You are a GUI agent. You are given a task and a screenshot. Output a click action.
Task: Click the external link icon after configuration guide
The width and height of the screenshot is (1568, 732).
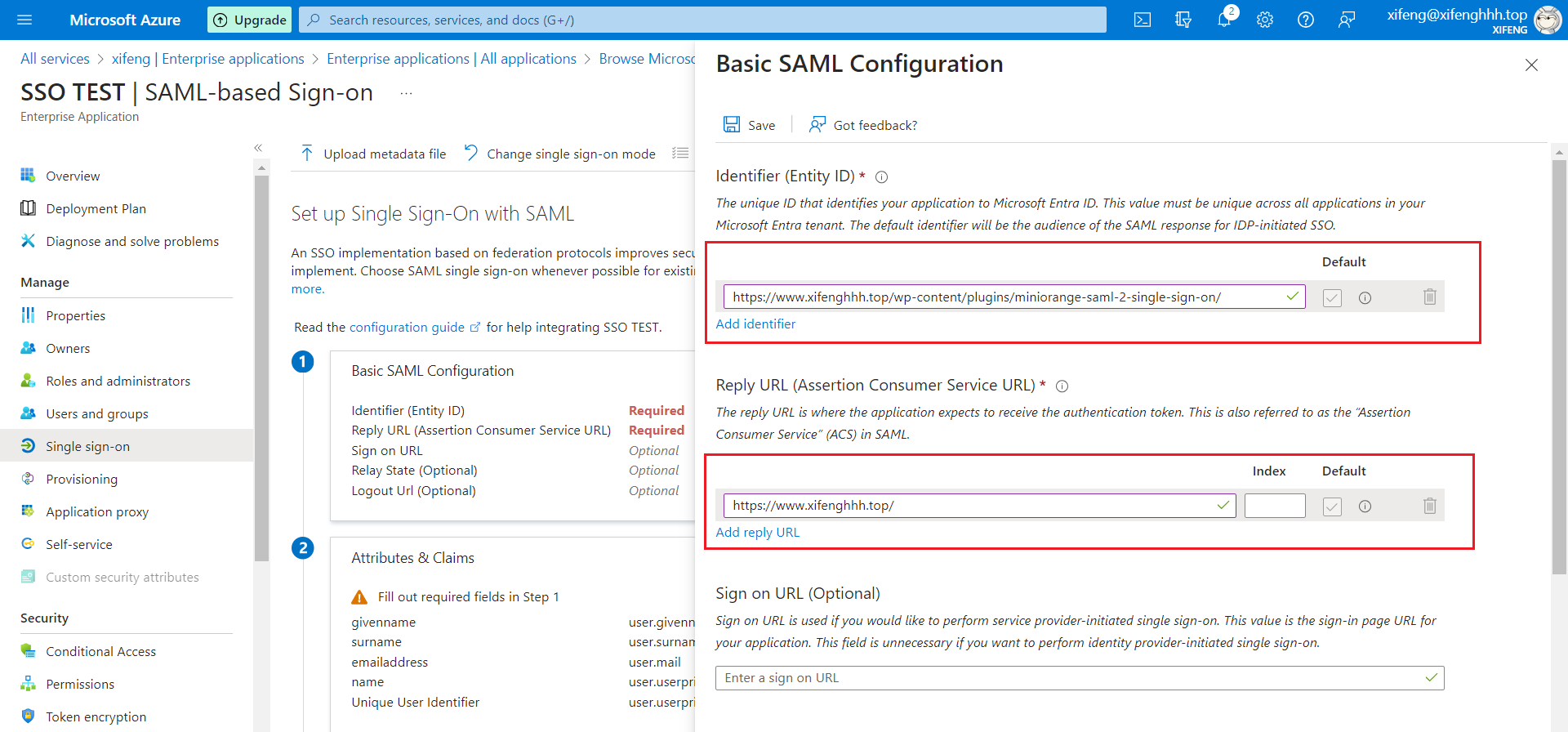pyautogui.click(x=474, y=328)
